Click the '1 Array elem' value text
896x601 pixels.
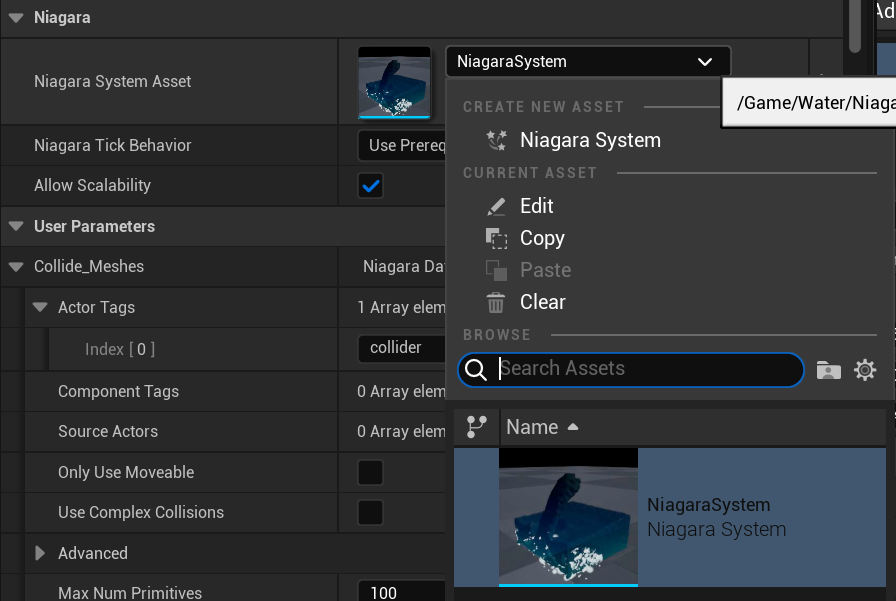pos(401,307)
